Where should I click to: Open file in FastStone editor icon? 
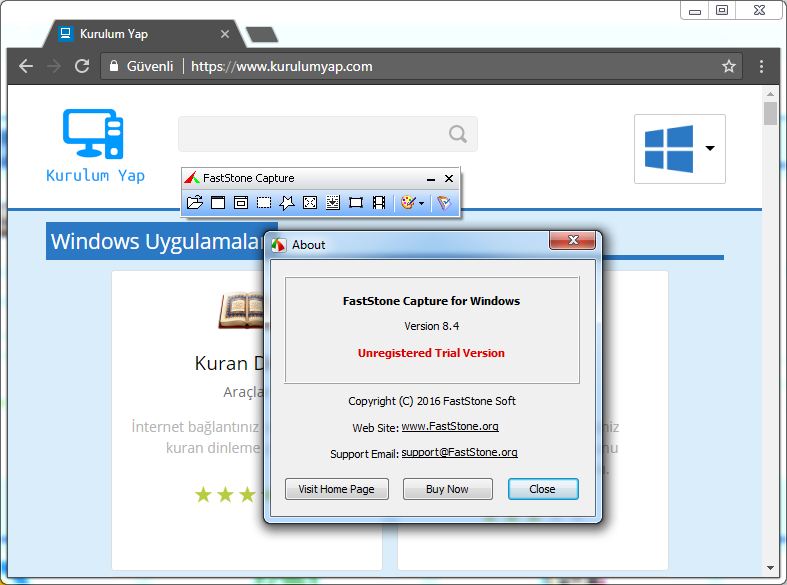tap(195, 203)
